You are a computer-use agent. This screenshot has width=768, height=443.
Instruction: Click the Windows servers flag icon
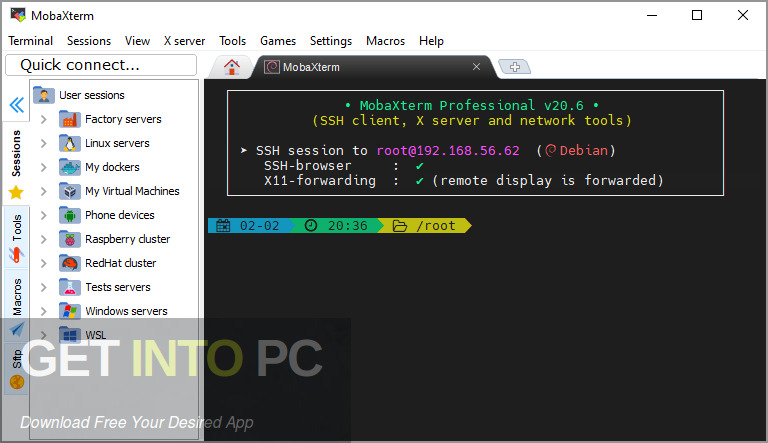click(x=70, y=311)
